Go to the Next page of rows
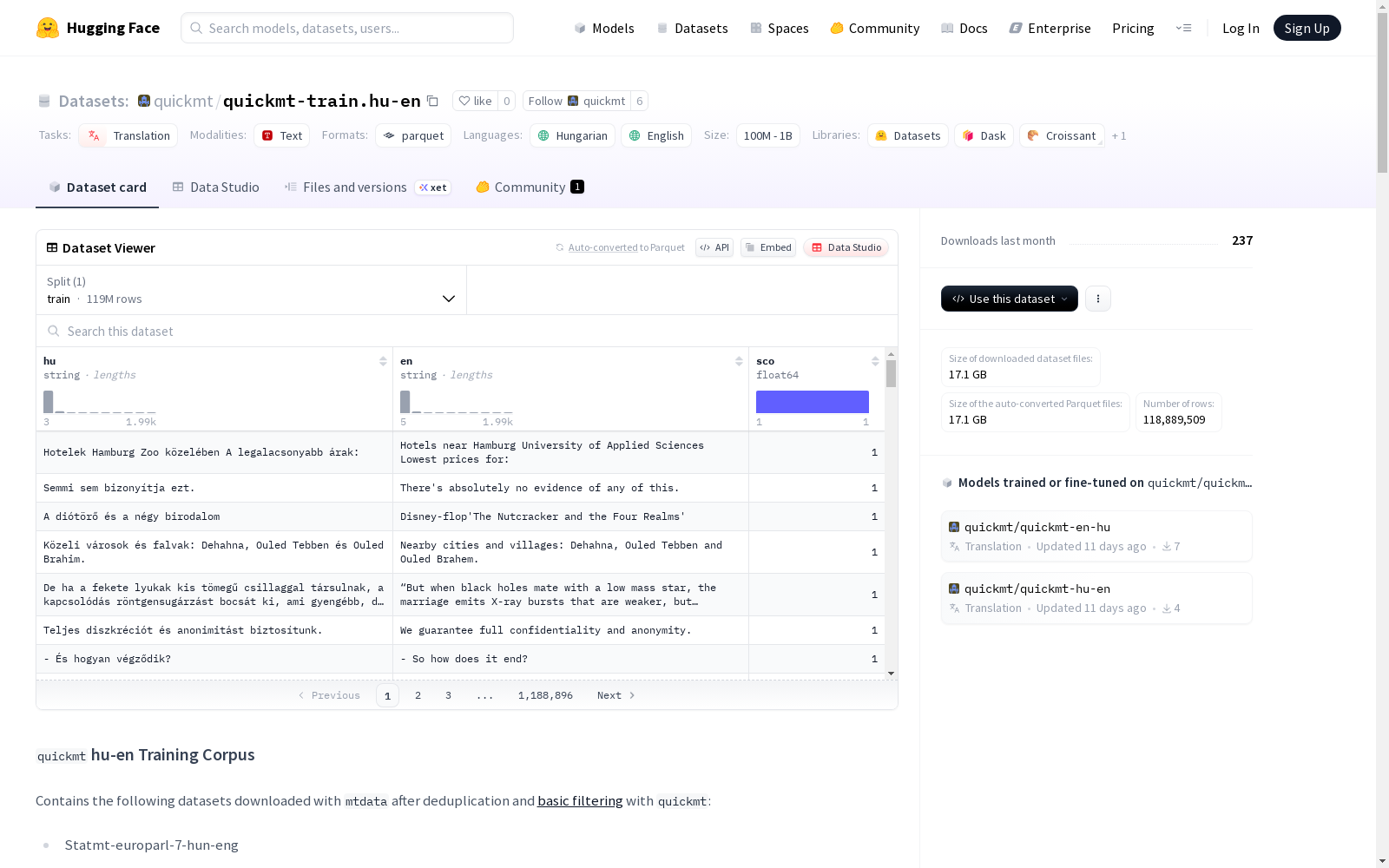Image resolution: width=1389 pixels, height=868 pixels. [616, 695]
